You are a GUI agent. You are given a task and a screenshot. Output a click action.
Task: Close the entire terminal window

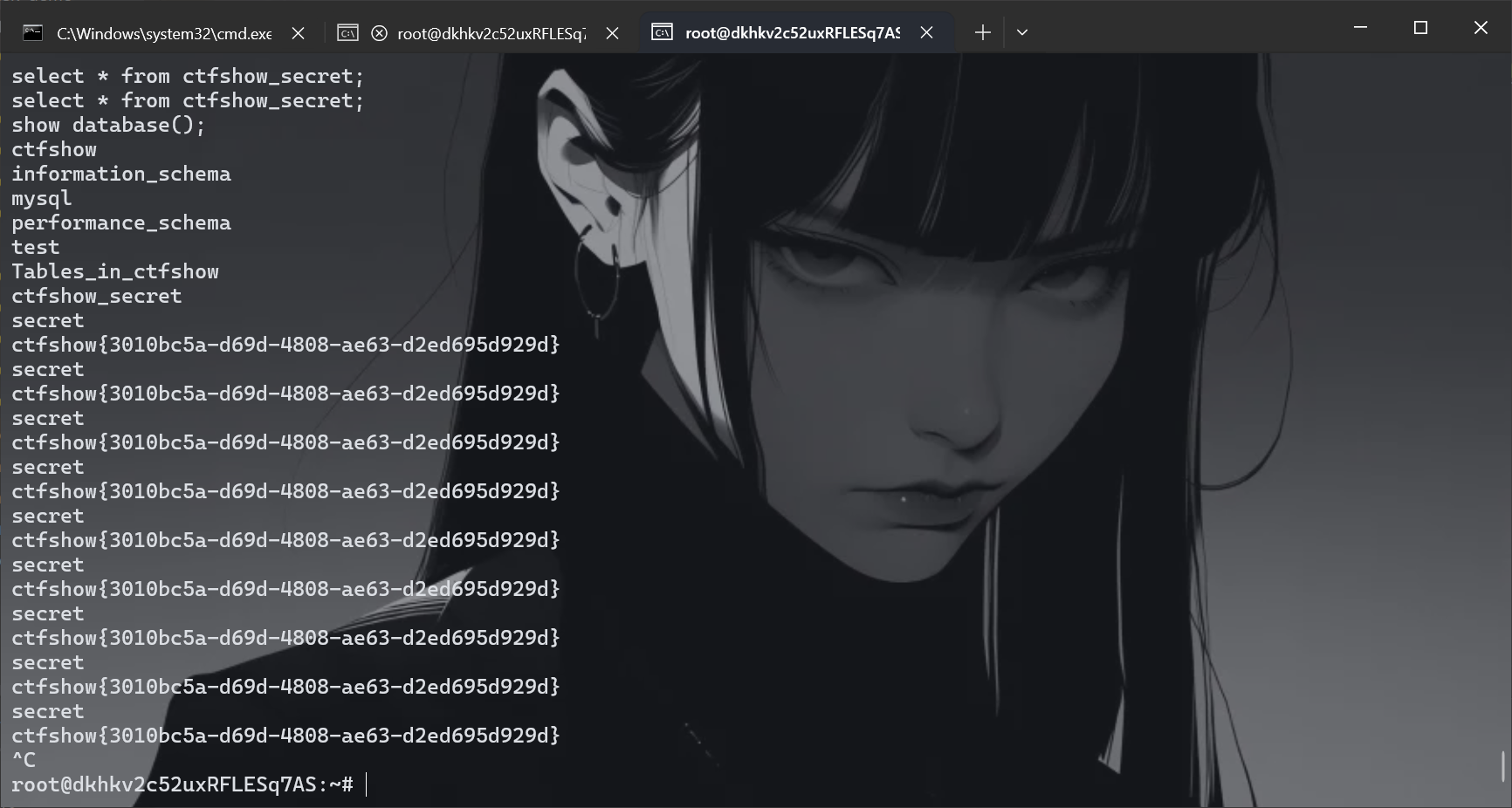point(1481,28)
